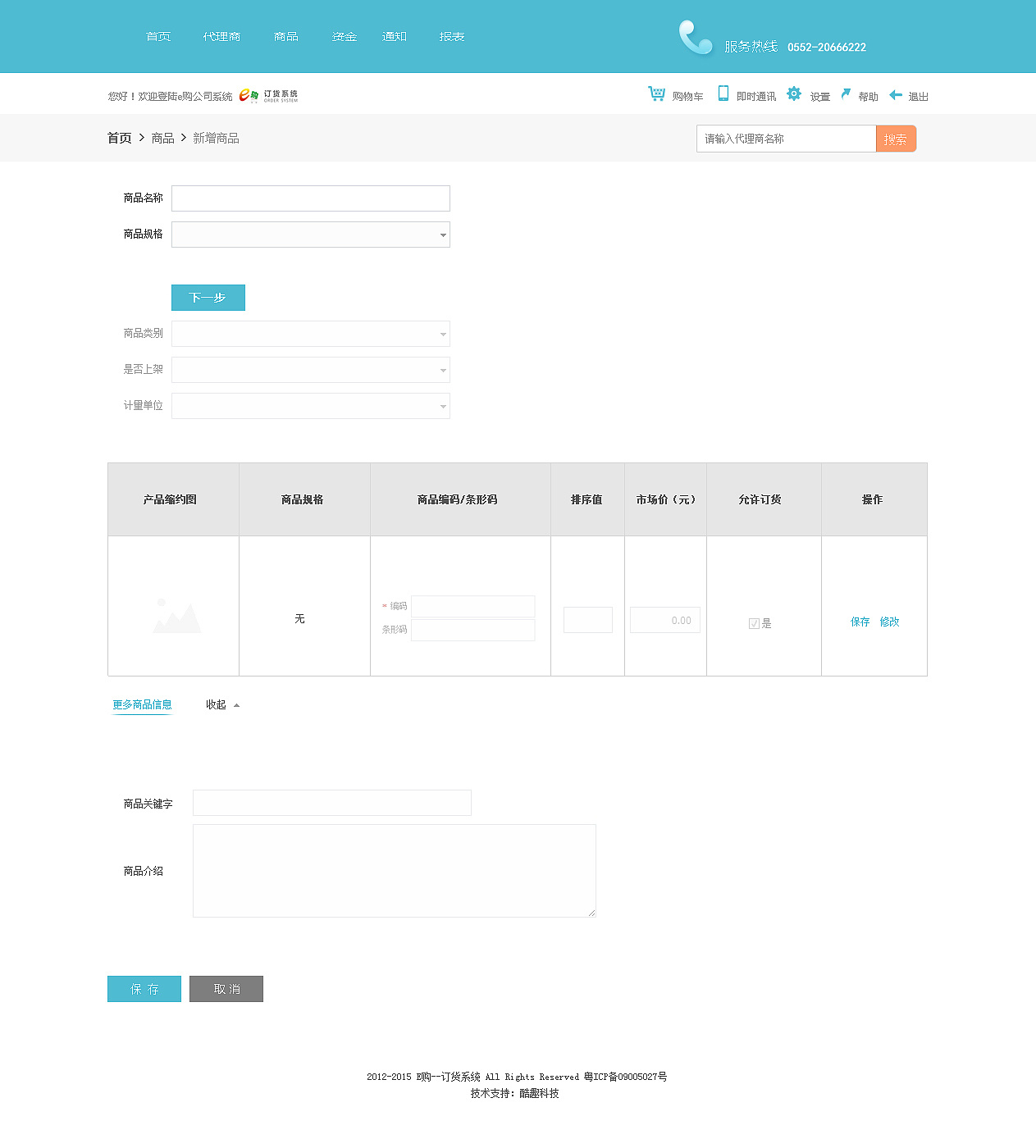Image resolution: width=1036 pixels, height=1148 pixels.
Task: Focus the 市场价 0.00 field
Action: tap(665, 620)
